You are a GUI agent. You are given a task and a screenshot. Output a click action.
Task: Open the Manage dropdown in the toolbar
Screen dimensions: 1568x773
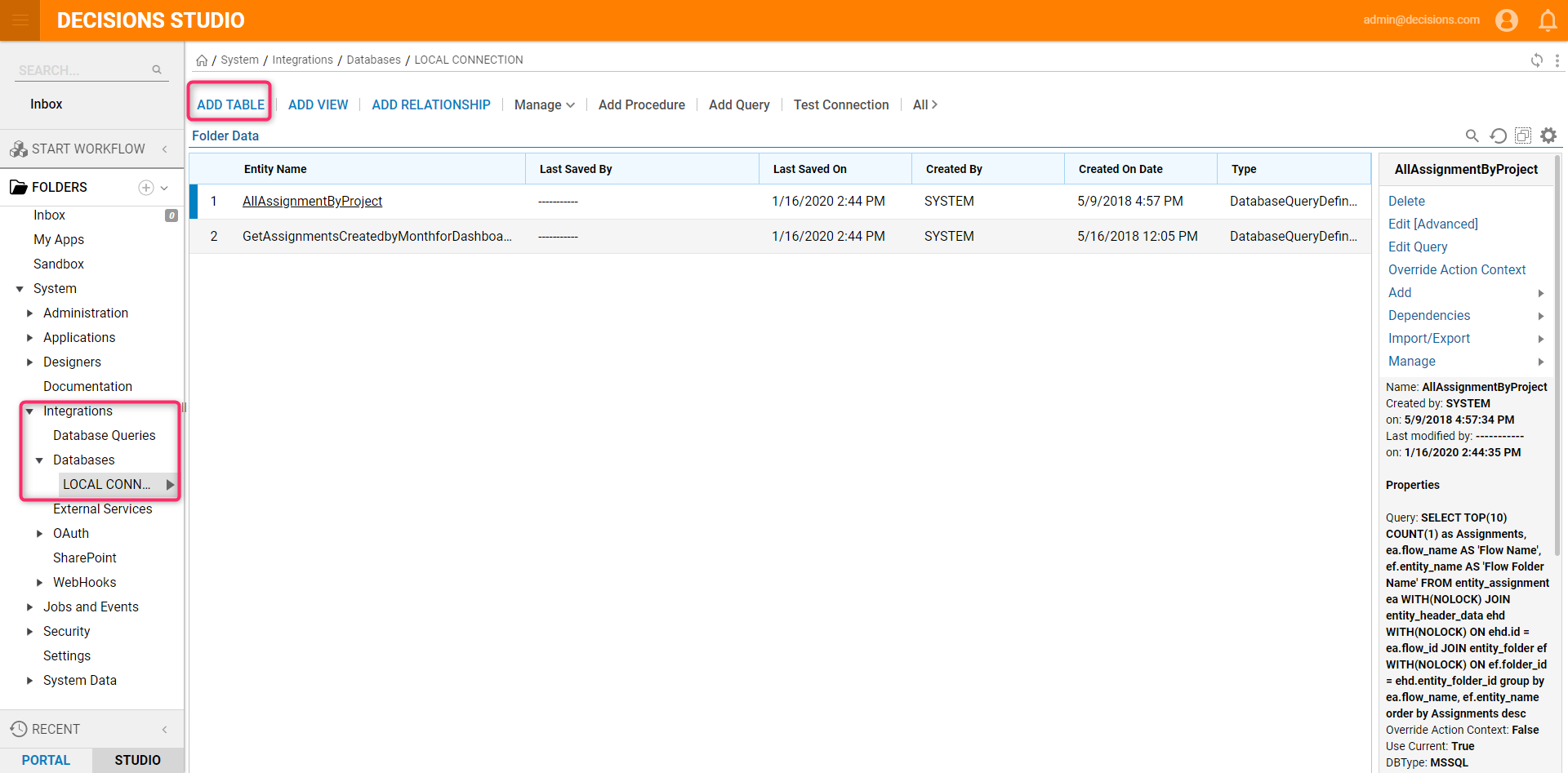[x=545, y=105]
